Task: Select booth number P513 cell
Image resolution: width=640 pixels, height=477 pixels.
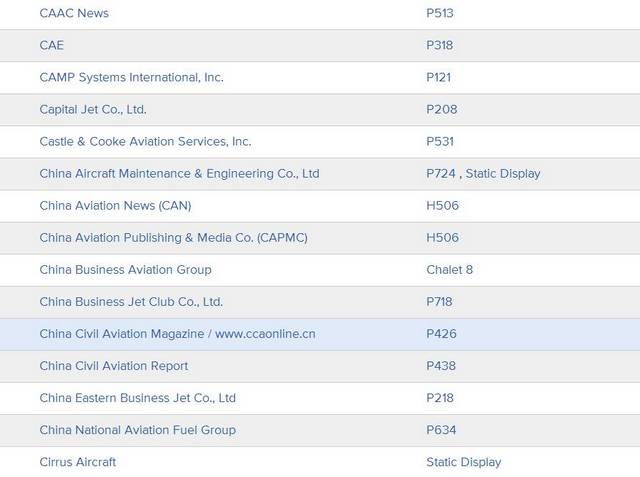Action: 440,13
